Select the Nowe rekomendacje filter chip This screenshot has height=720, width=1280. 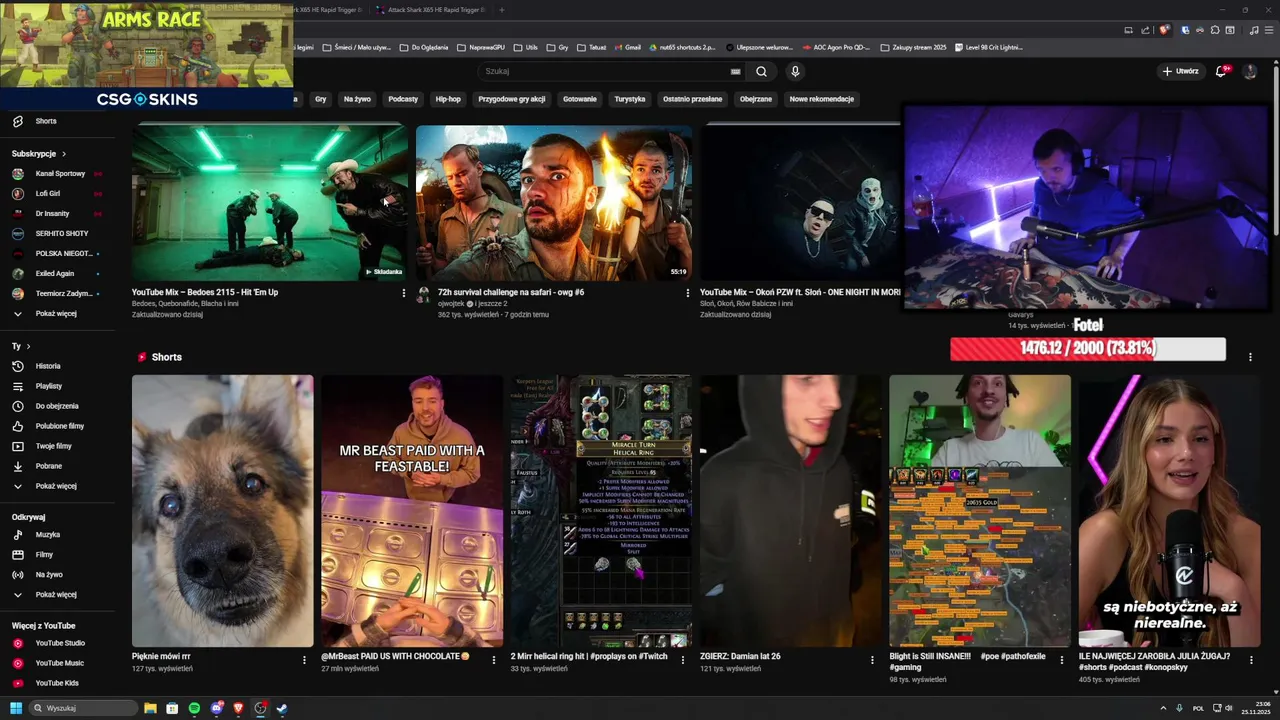[x=822, y=99]
